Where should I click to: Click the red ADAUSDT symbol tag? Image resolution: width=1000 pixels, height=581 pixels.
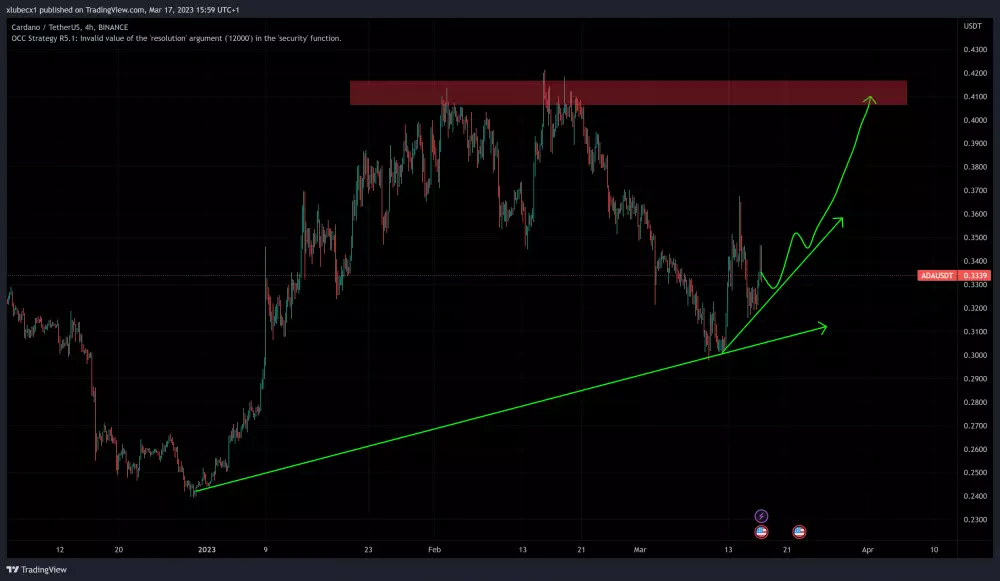point(936,275)
